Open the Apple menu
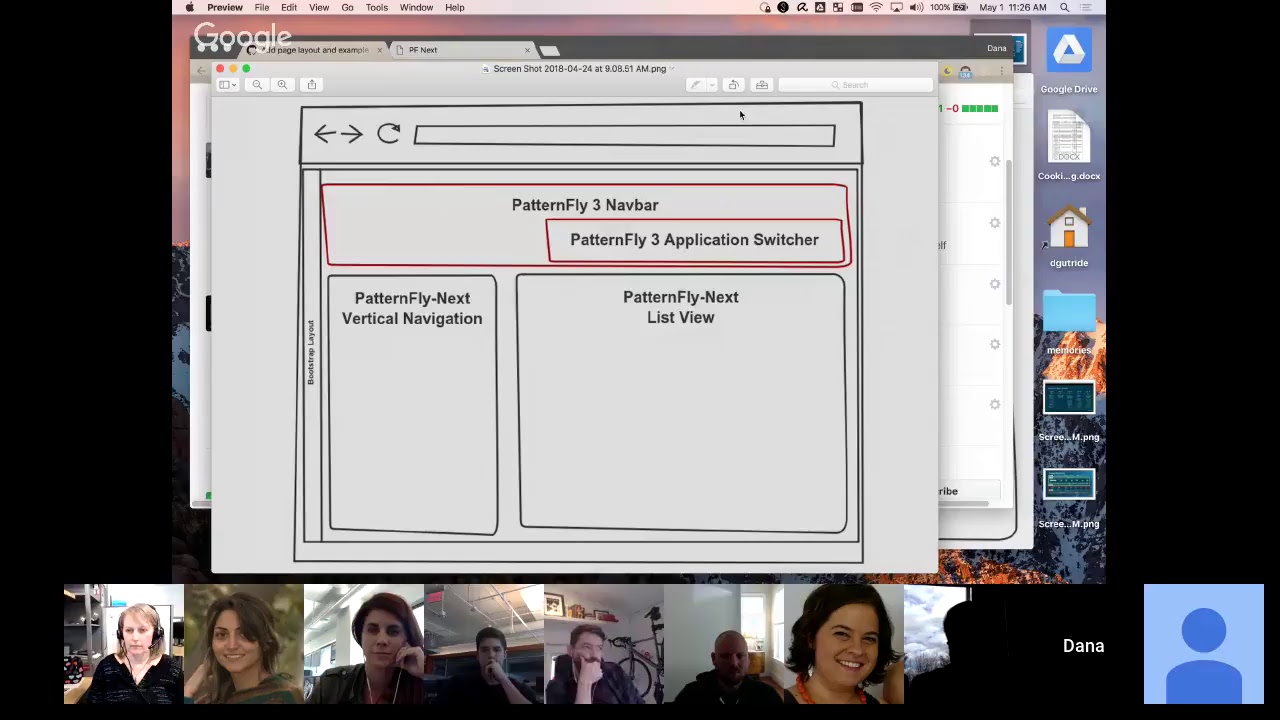Screen dimensions: 1280x720 tap(189, 7)
